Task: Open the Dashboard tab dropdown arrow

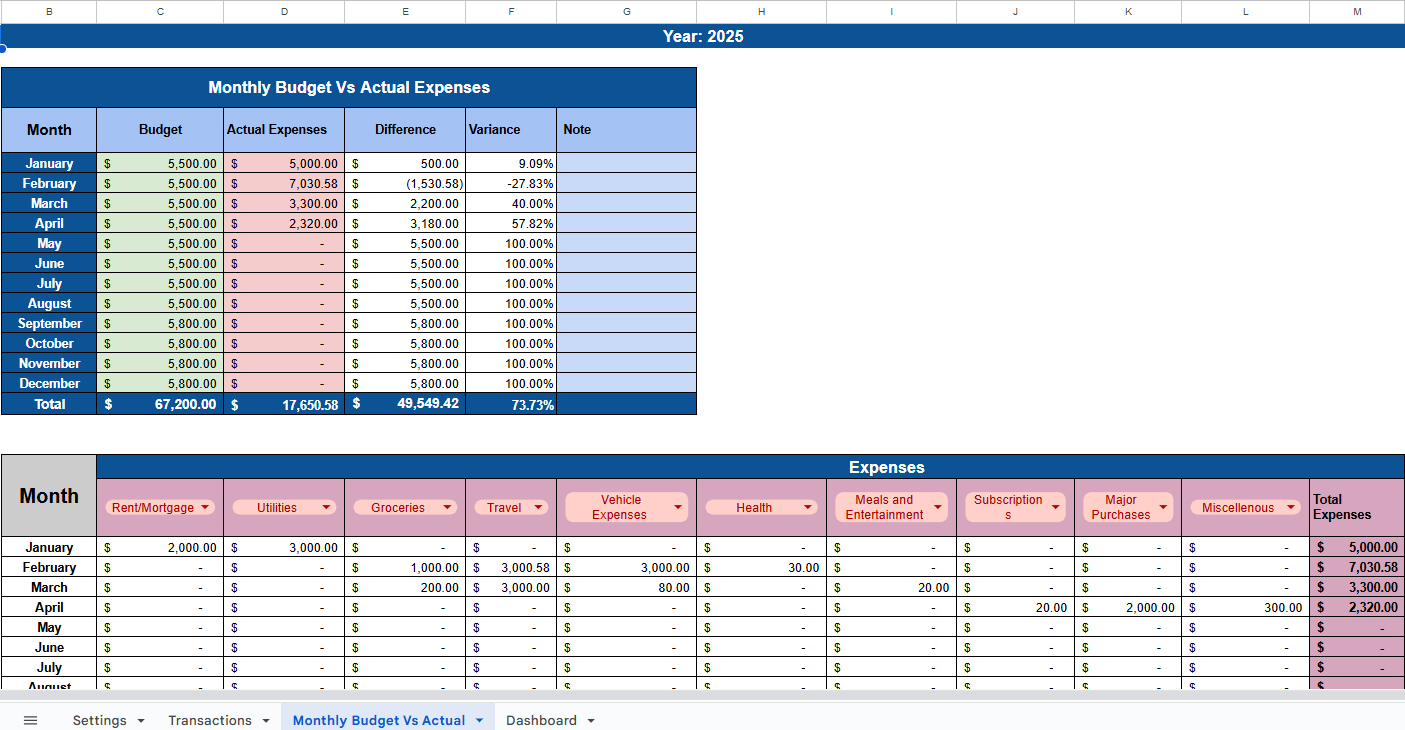Action: click(590, 720)
